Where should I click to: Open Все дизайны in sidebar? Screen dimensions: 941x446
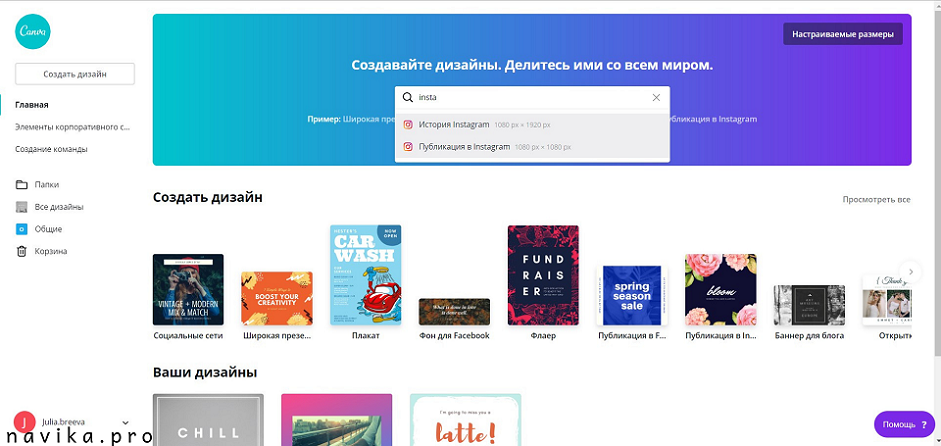tap(58, 207)
